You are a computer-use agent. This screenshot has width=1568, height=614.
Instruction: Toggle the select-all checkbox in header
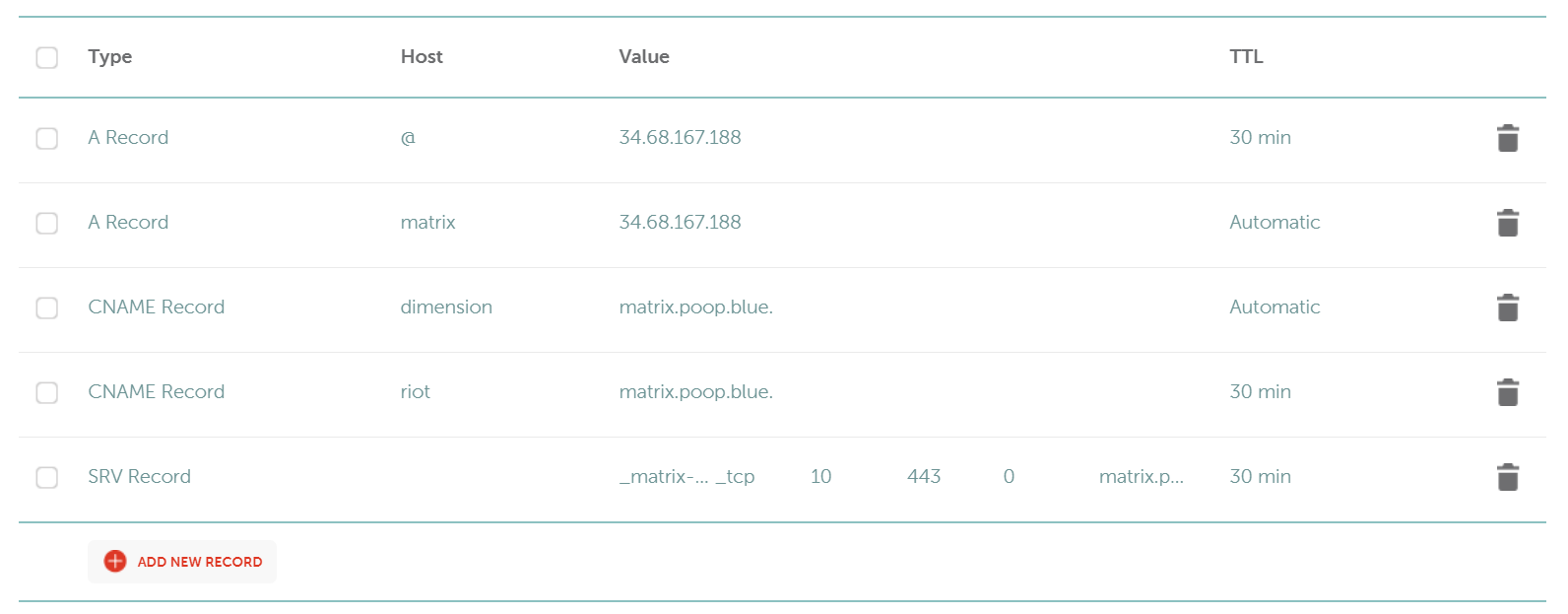(x=47, y=57)
